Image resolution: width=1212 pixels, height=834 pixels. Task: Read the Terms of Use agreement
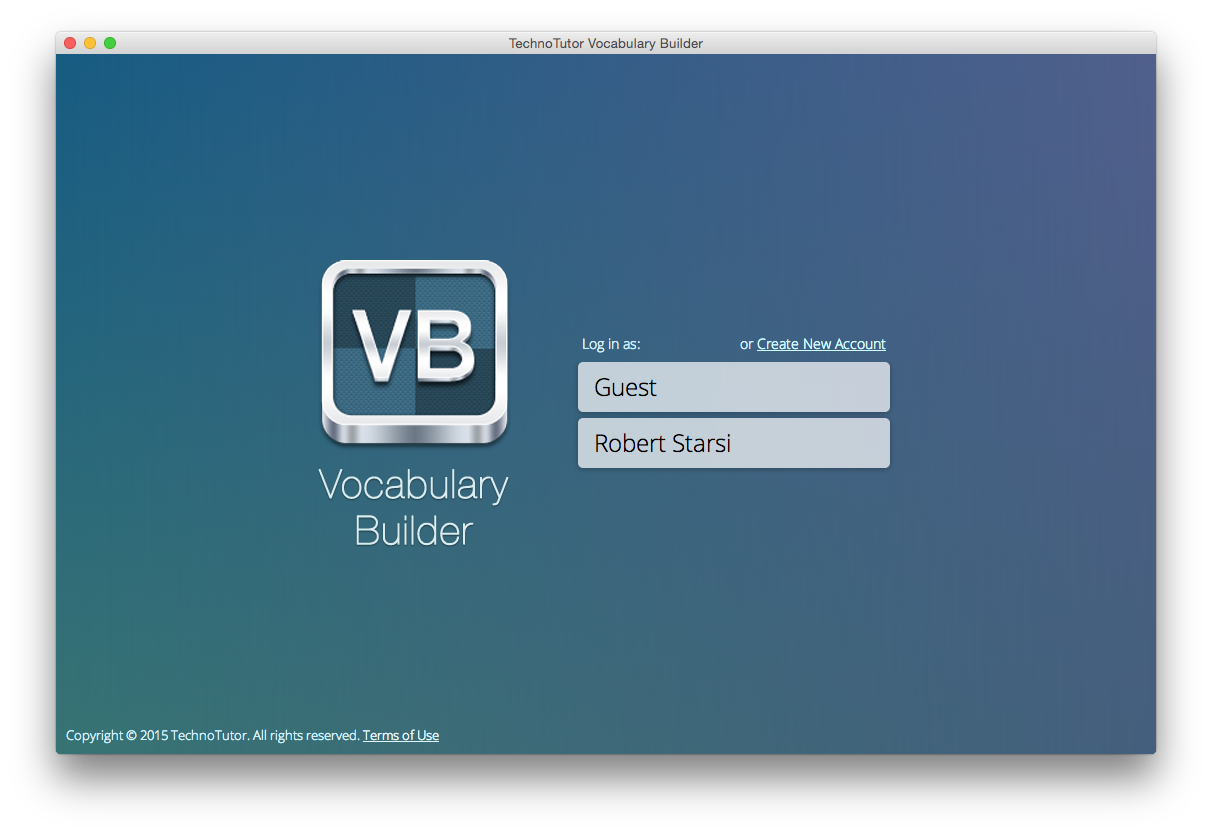click(400, 735)
